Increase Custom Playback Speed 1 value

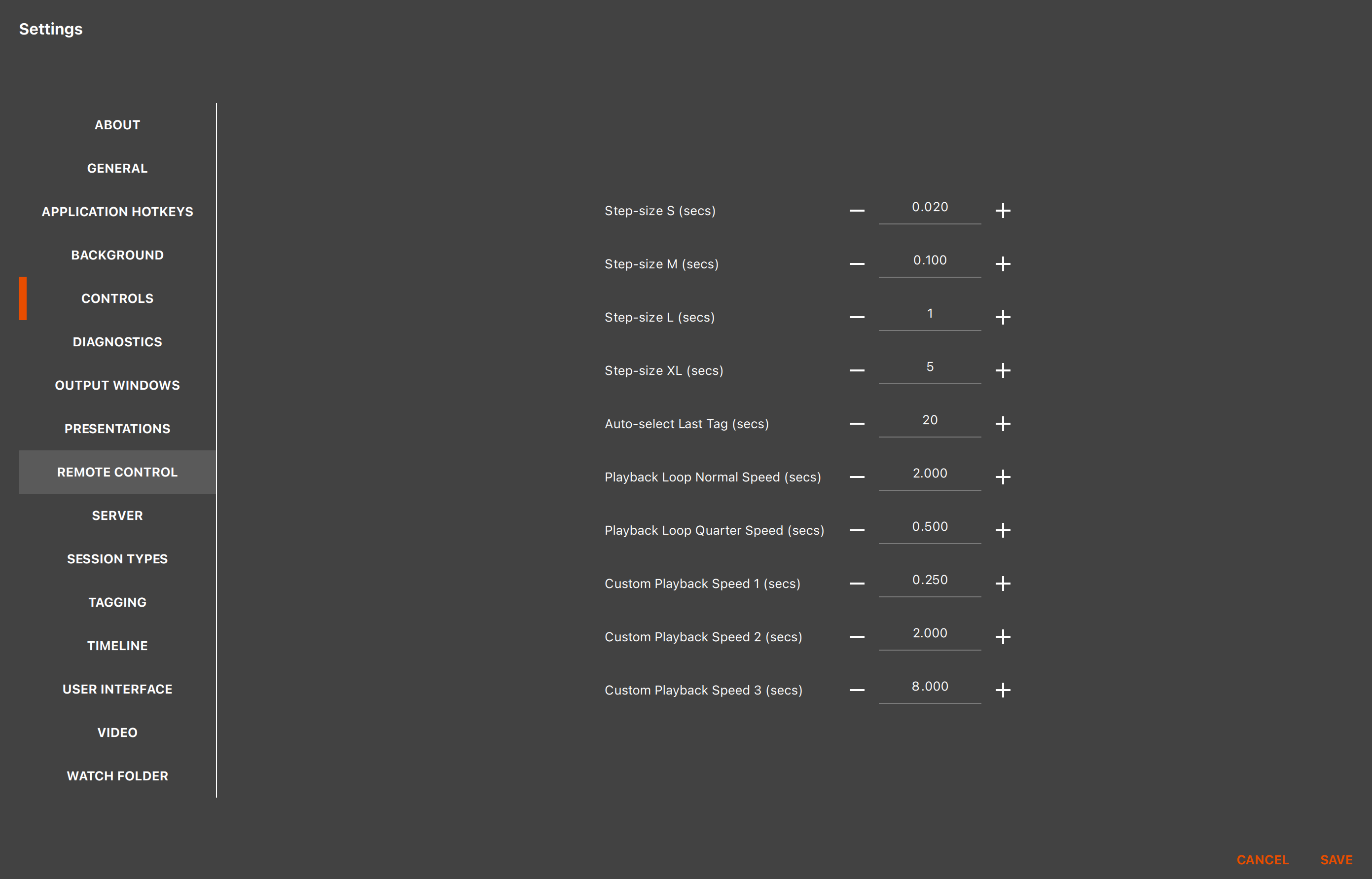(1003, 584)
